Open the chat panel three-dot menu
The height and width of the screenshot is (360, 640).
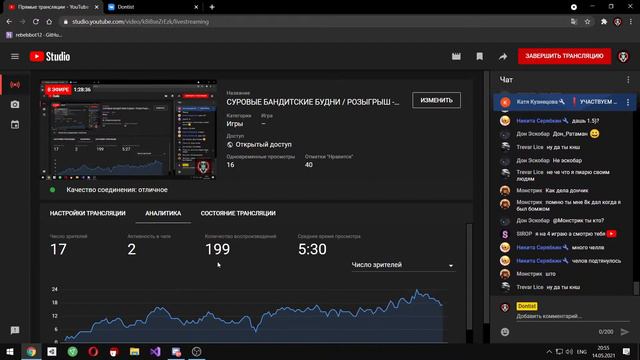(x=628, y=80)
